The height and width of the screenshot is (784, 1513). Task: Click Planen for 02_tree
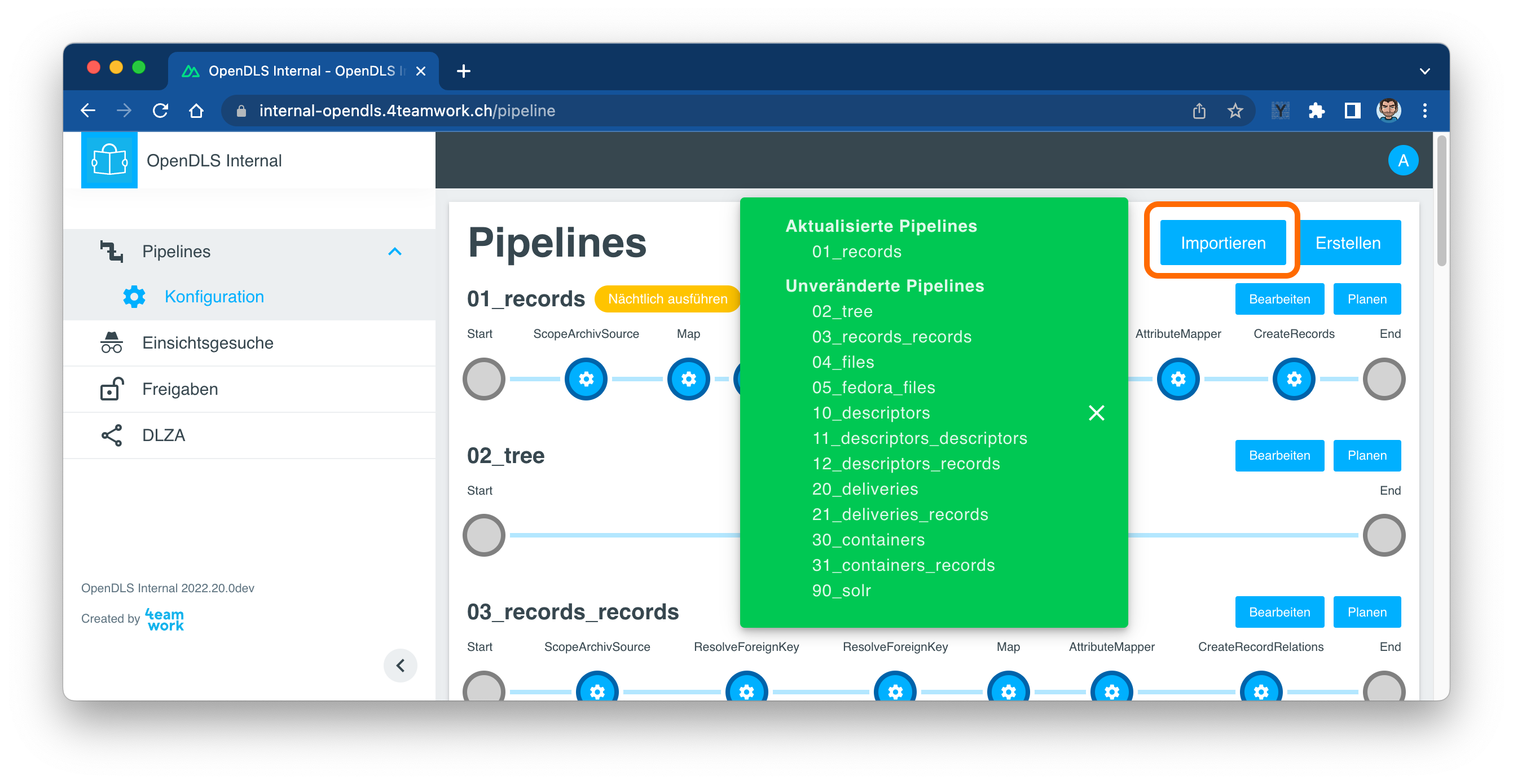[1367, 456]
